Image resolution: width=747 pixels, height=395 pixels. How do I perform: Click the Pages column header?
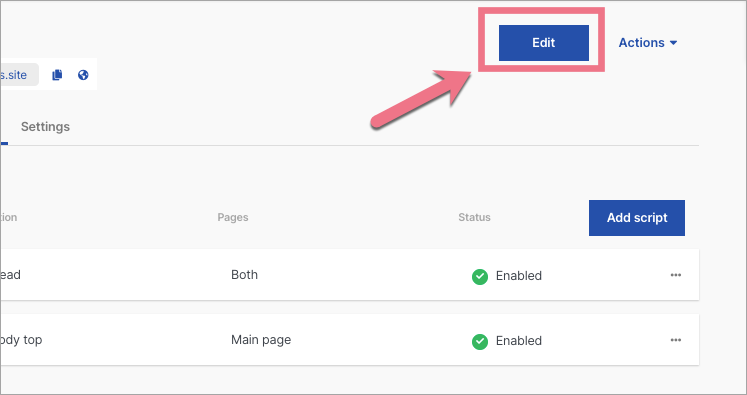(x=233, y=217)
